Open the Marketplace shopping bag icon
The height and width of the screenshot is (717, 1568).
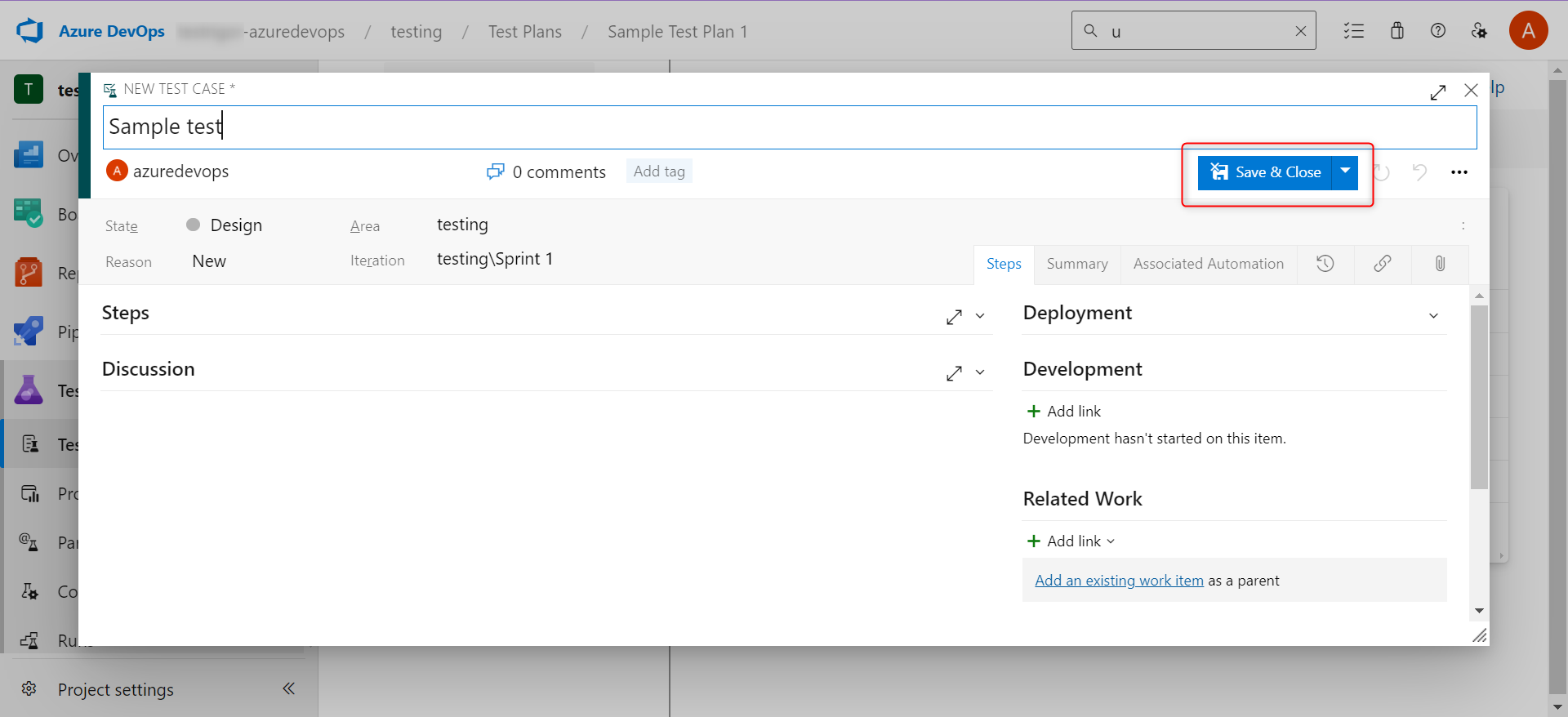[x=1396, y=31]
